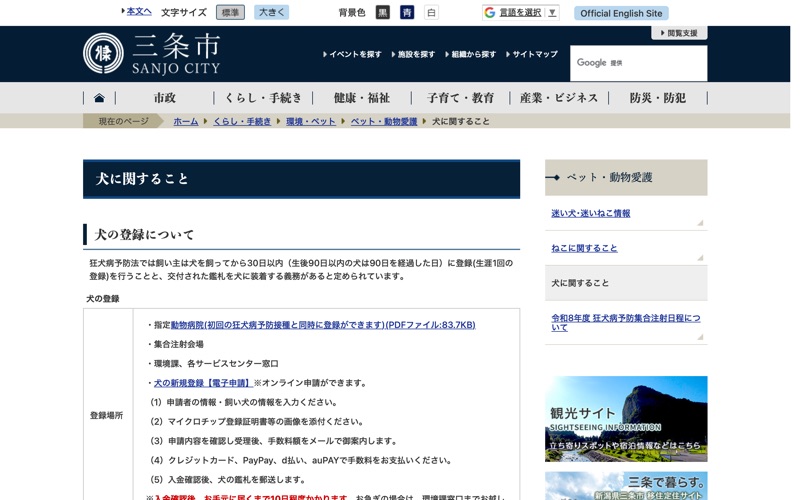Open ねこに関すること sidebar link
The width and height of the screenshot is (800, 500).
pos(584,248)
